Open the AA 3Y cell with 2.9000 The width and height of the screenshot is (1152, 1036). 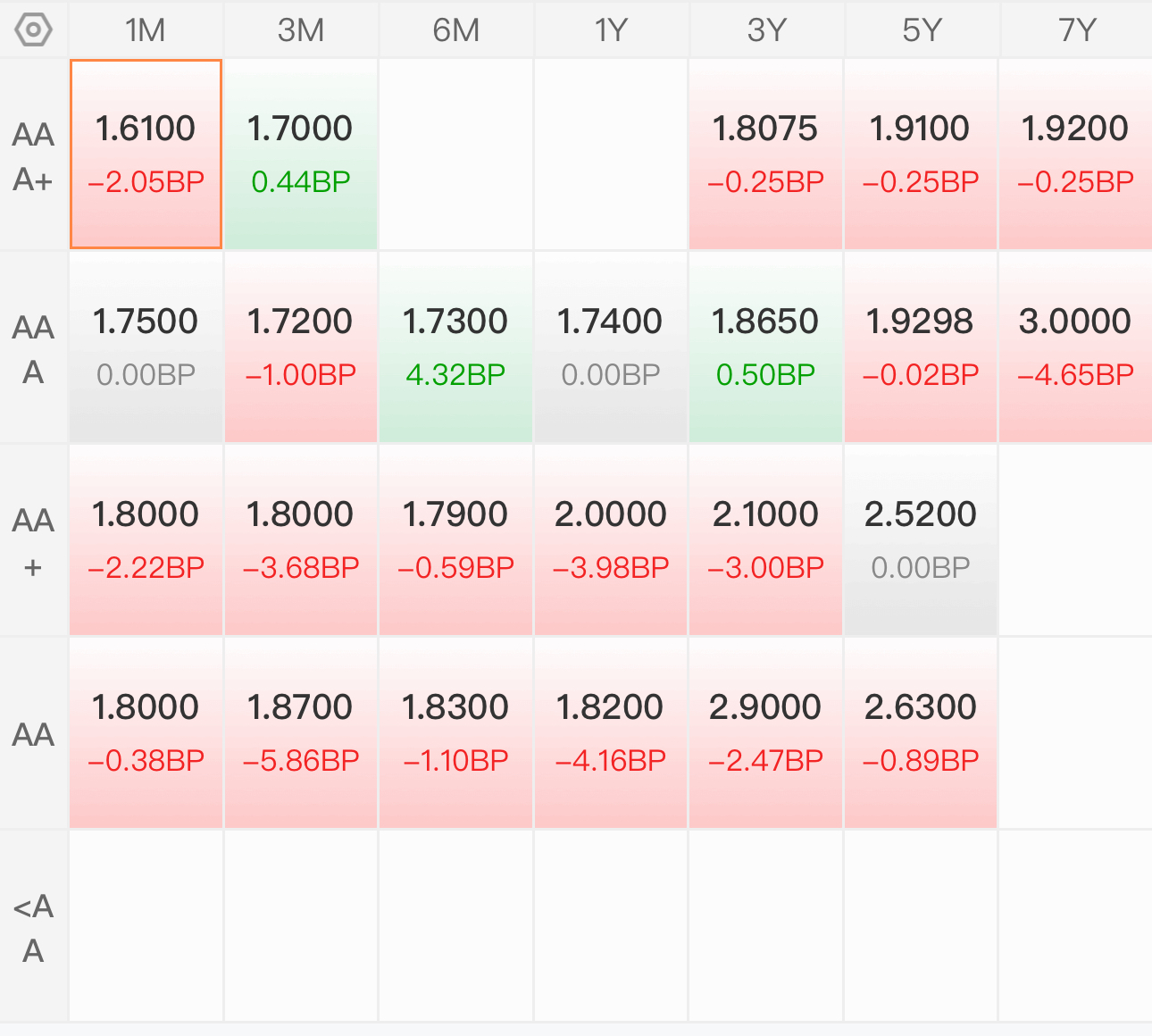[x=765, y=733]
